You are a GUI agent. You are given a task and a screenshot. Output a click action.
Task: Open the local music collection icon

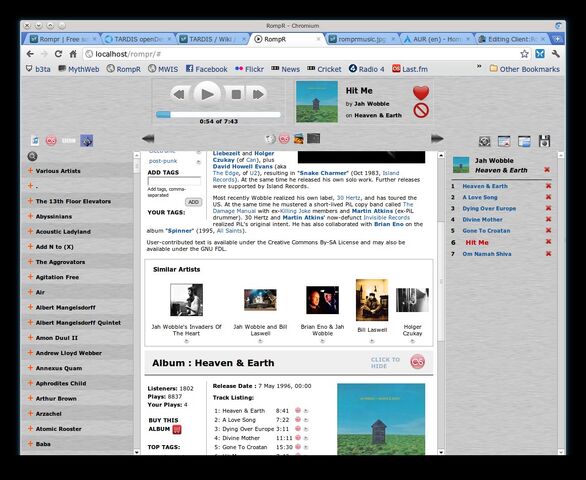coord(35,141)
